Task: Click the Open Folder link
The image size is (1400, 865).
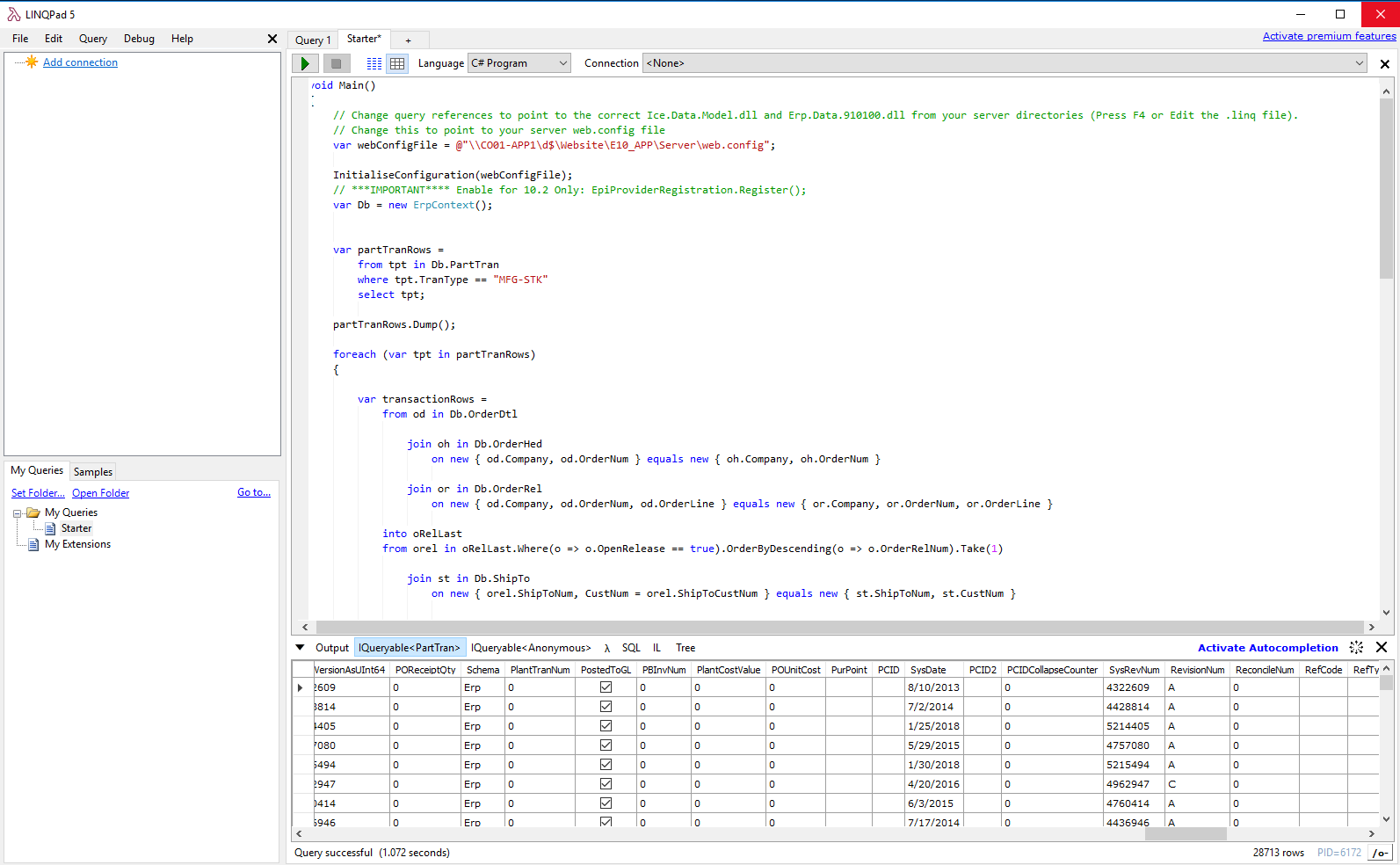Action: coord(100,493)
